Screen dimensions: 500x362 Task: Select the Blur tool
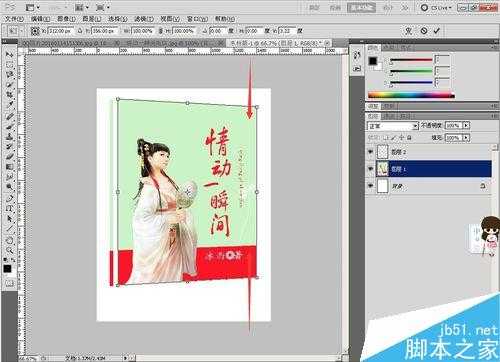pos(9,177)
